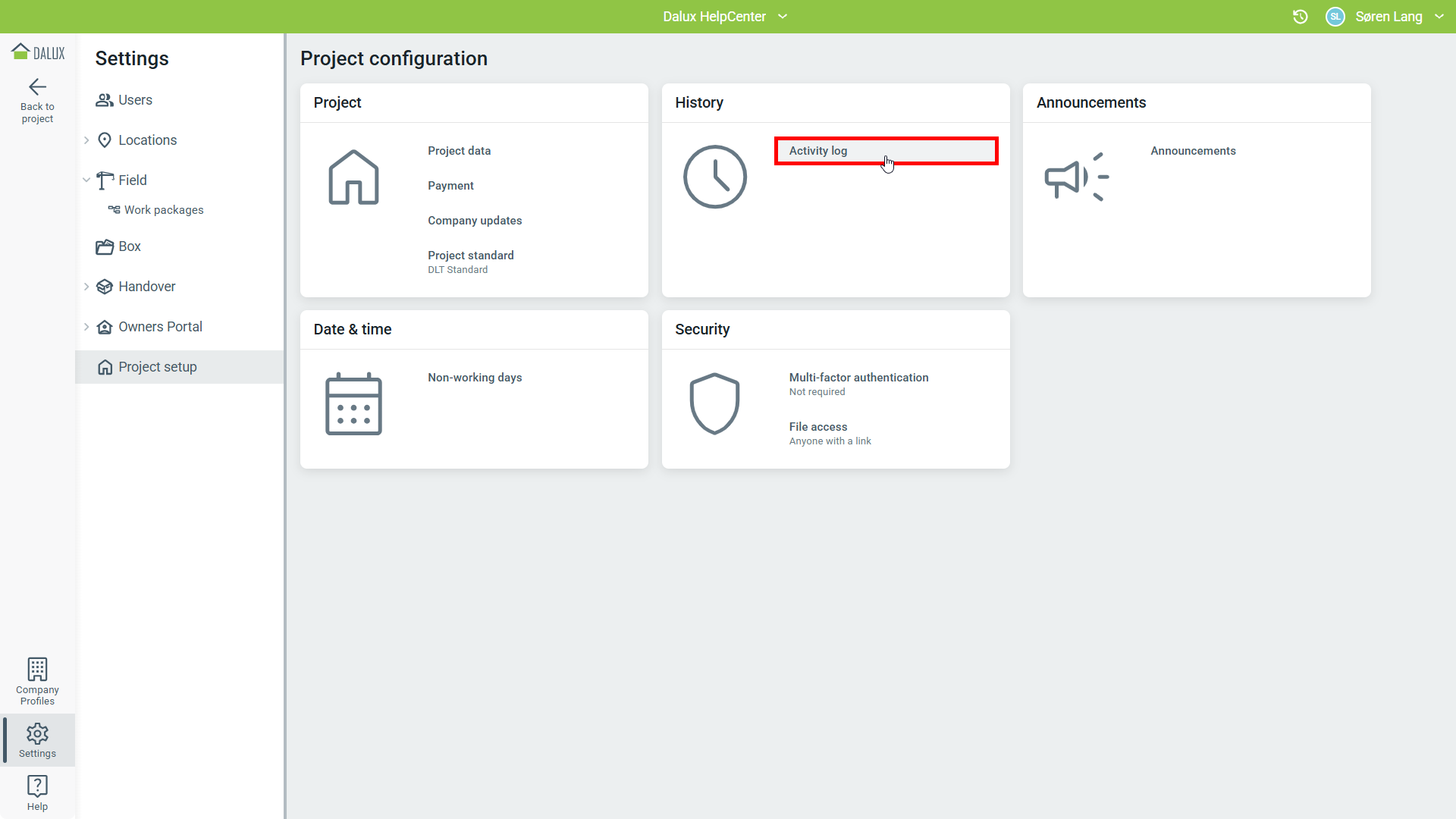Select Work packages under Field

(164, 210)
